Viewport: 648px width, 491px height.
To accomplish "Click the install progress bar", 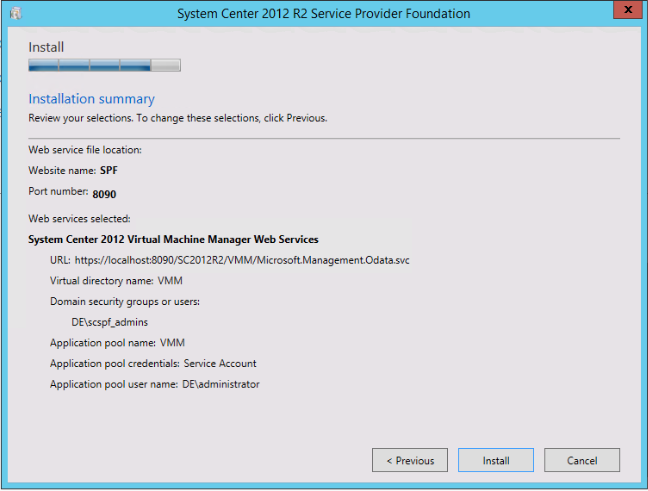I will 104,66.
